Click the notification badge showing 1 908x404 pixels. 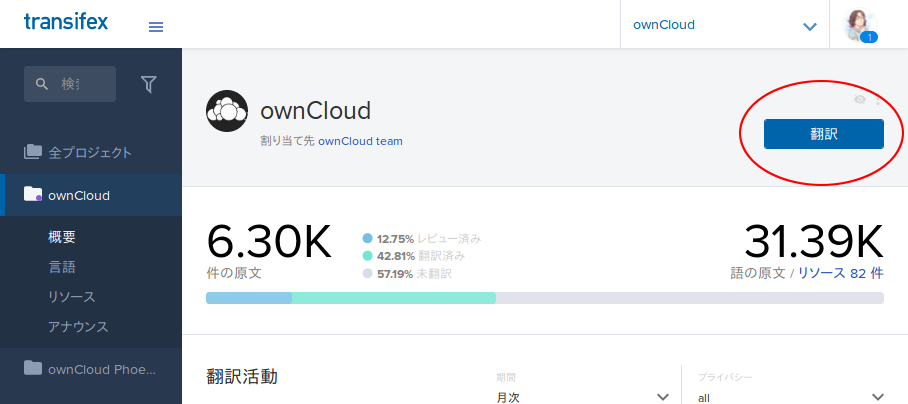click(x=869, y=38)
